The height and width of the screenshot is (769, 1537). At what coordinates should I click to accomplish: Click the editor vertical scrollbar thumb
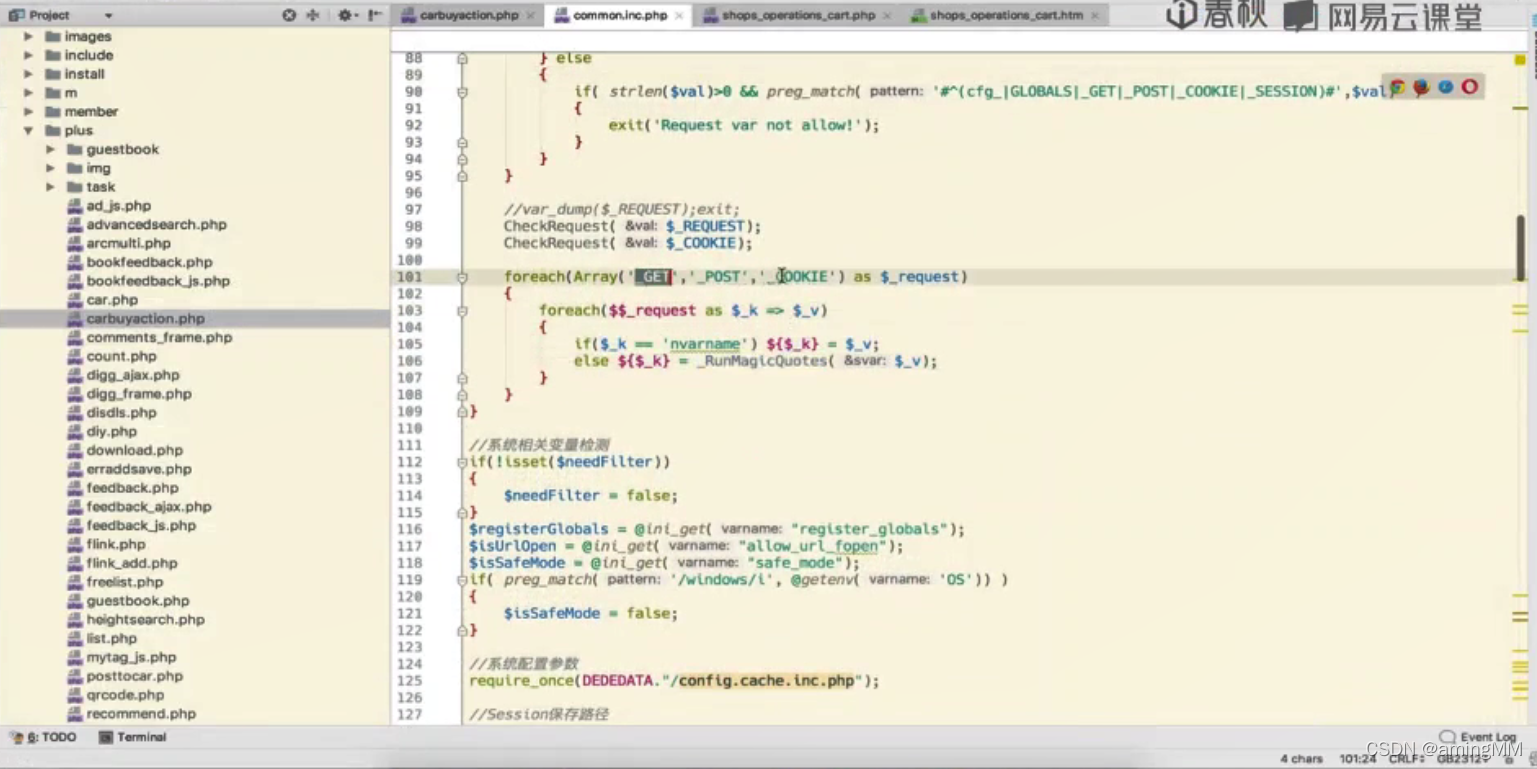[1522, 248]
